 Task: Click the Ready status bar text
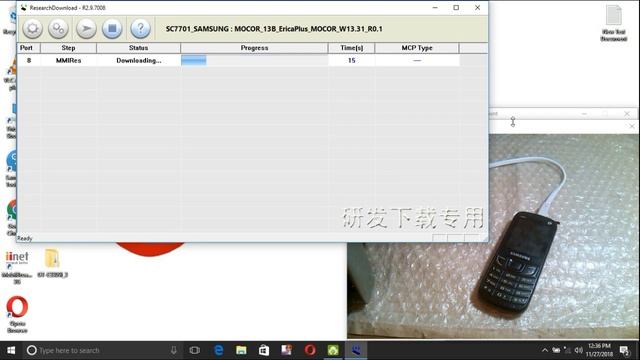pos(24,238)
